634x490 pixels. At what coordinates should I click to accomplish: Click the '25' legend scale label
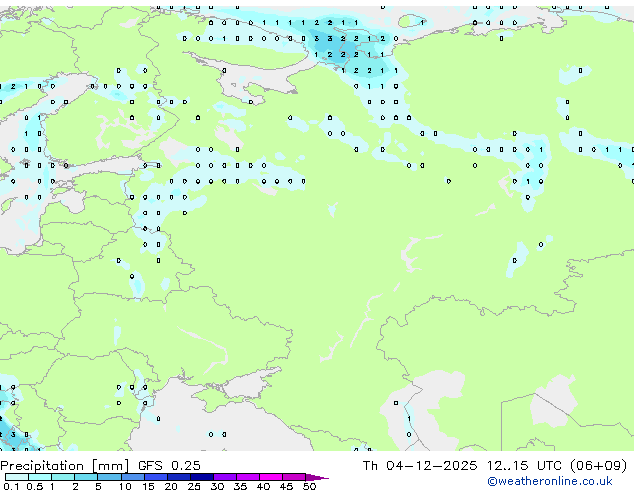coord(194,486)
